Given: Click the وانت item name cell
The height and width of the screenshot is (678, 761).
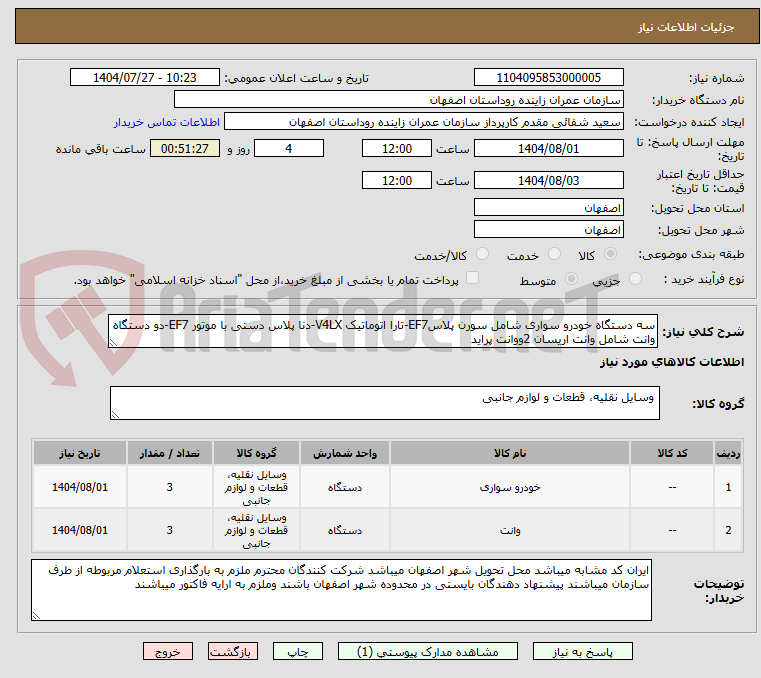Looking at the screenshot, I should [510, 530].
